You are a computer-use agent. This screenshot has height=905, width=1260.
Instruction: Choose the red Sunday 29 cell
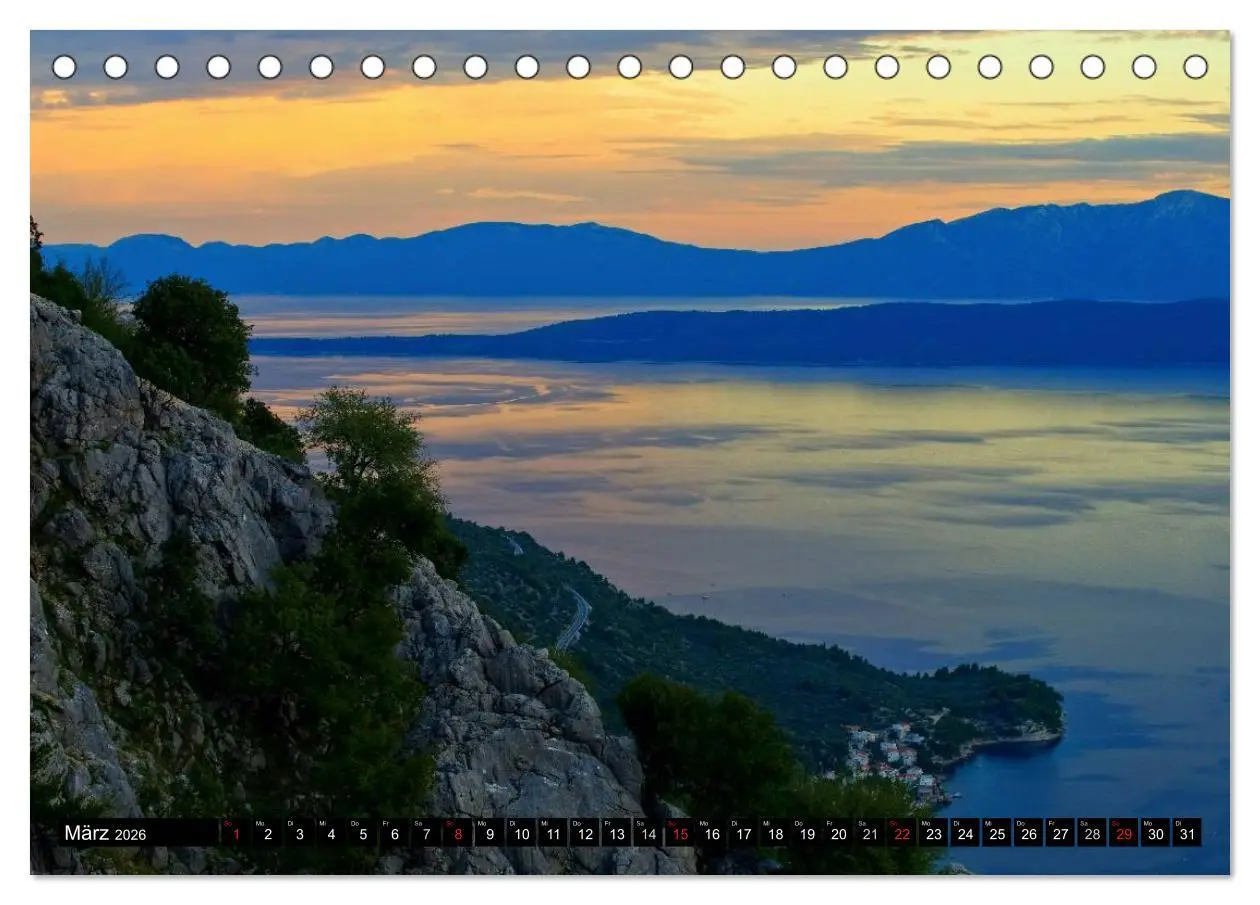tap(1122, 833)
